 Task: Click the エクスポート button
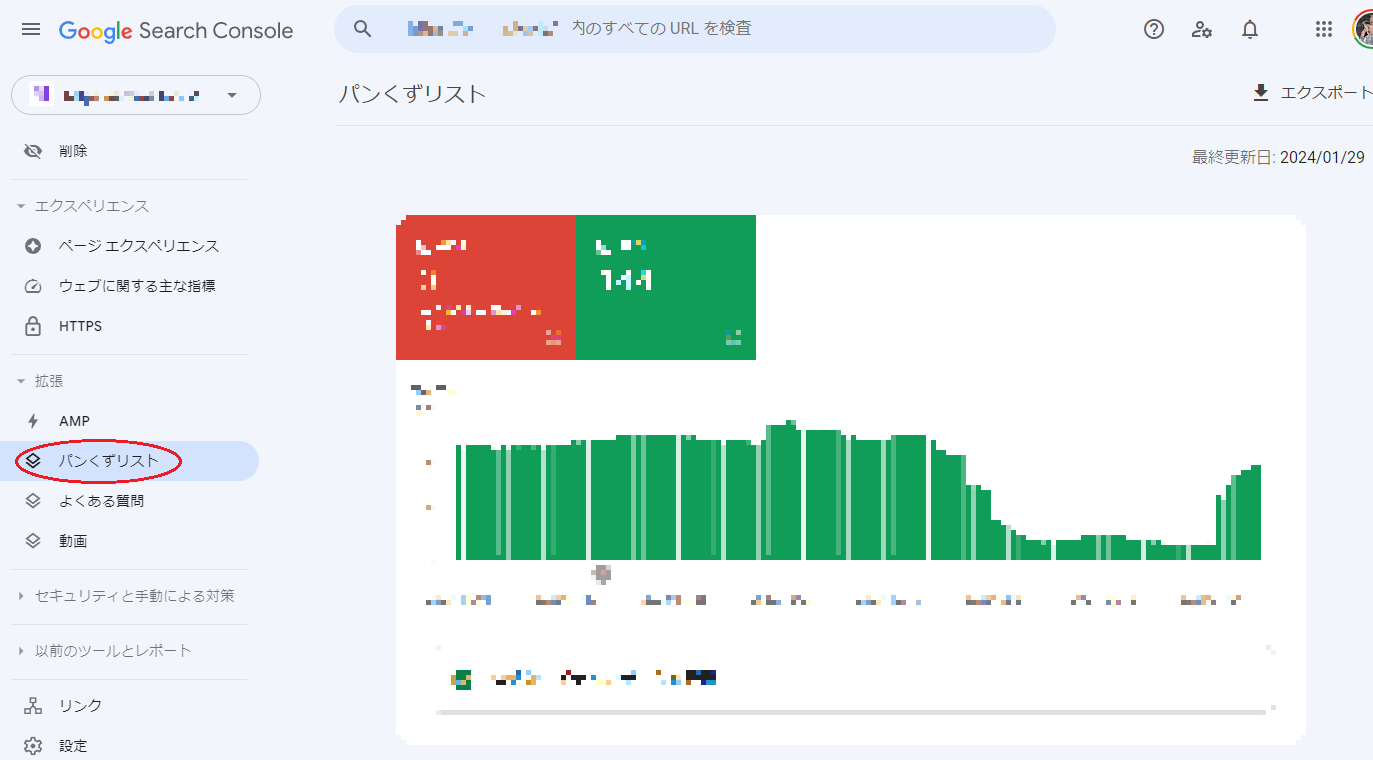coord(1310,92)
